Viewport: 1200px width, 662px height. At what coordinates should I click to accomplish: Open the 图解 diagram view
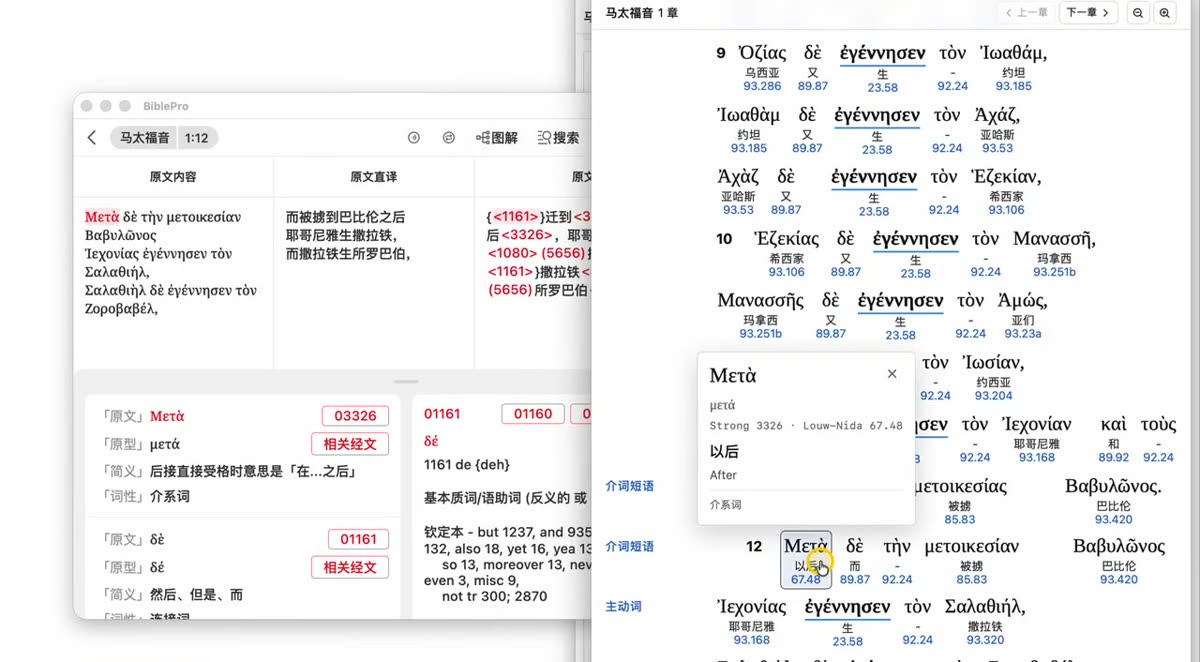click(497, 138)
